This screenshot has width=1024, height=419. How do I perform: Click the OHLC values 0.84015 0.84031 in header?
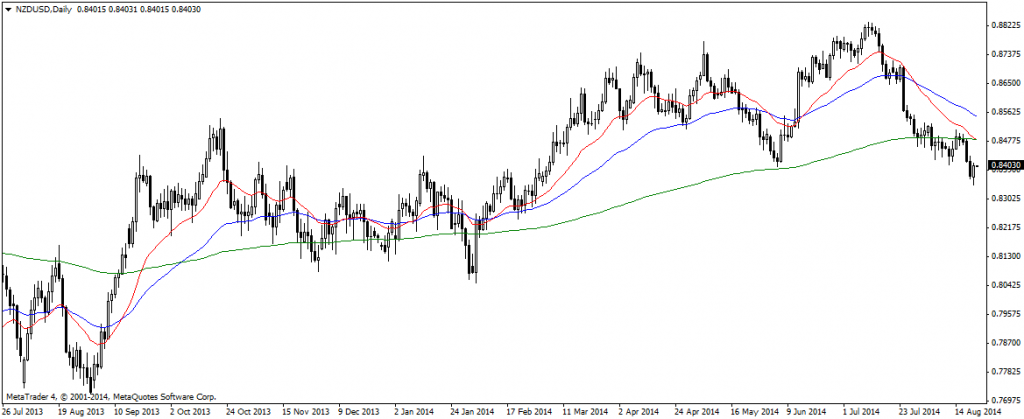(115, 9)
